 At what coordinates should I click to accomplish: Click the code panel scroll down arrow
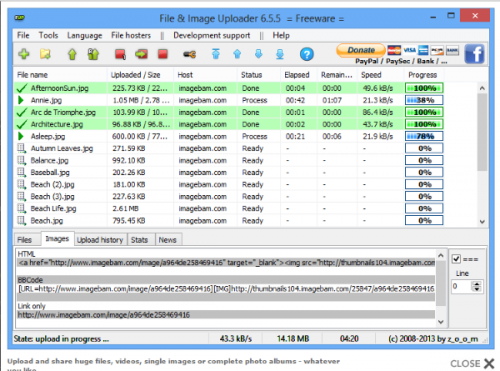[x=441, y=322]
